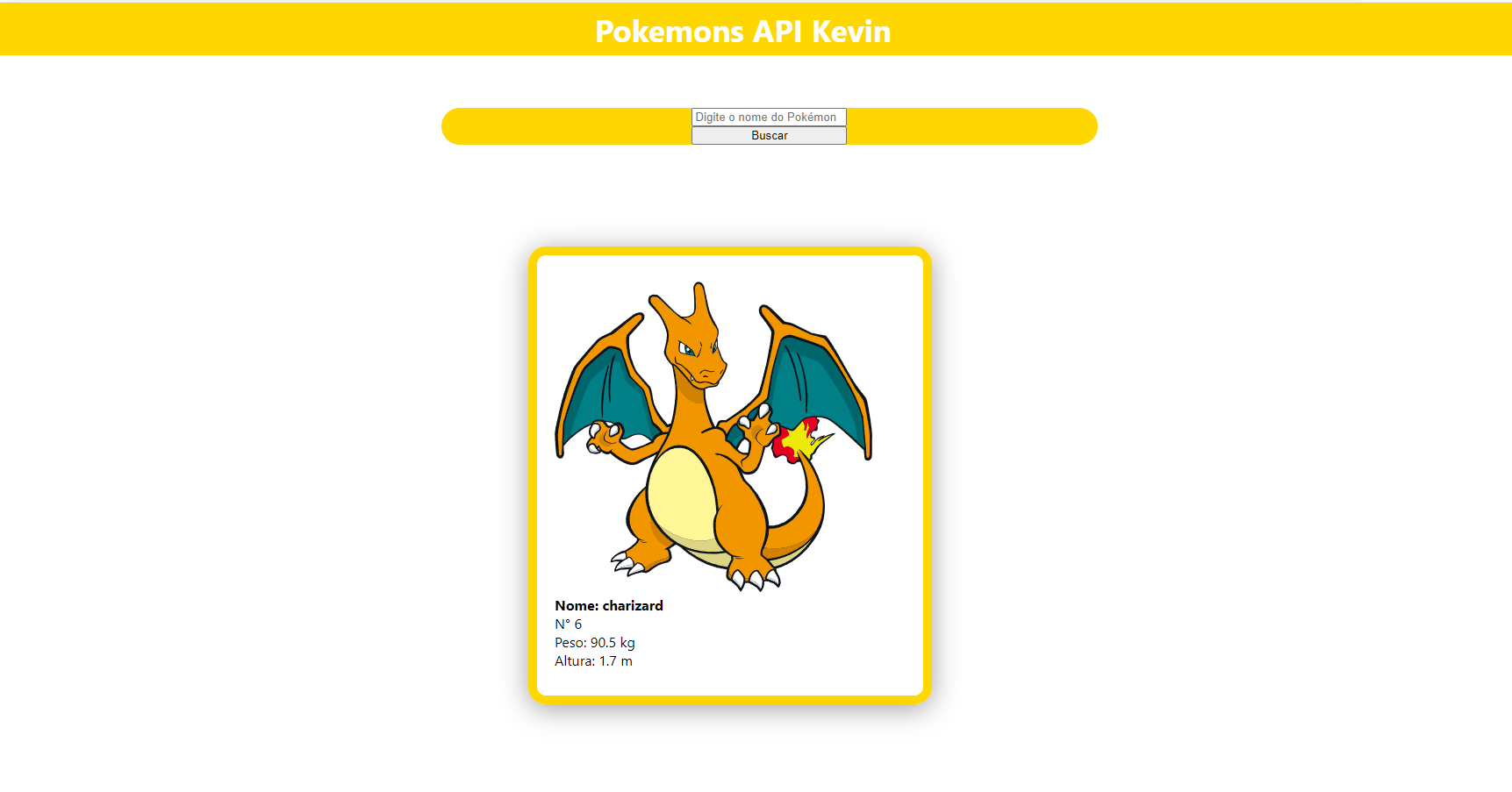This screenshot has width=1512, height=792.
Task: Click the 'N° 6' text
Action: (569, 624)
